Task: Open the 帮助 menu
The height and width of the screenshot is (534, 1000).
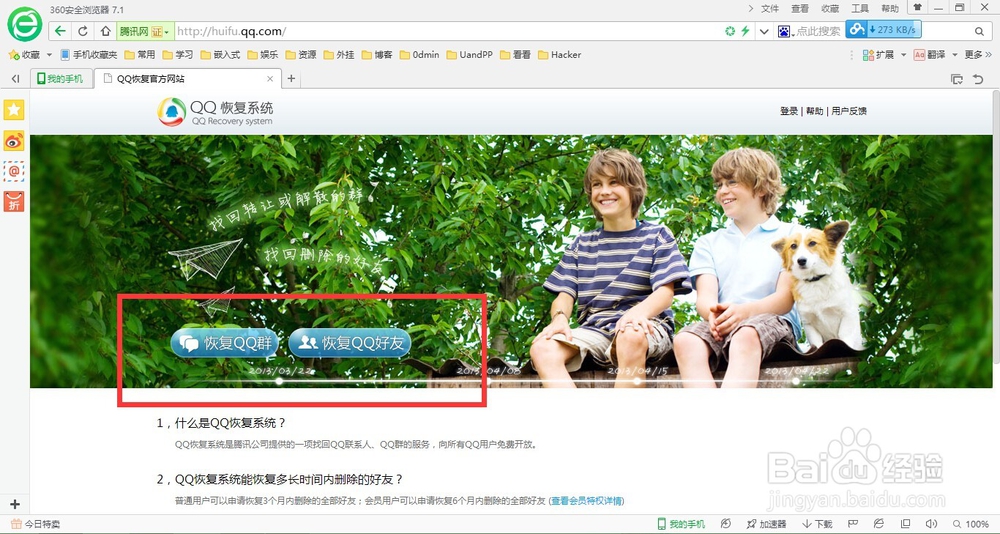Action: pyautogui.click(x=890, y=8)
